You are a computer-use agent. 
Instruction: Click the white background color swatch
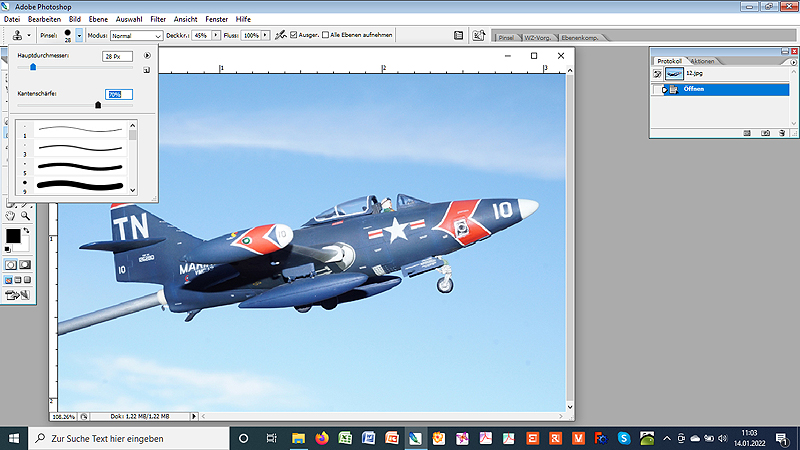tap(24, 245)
